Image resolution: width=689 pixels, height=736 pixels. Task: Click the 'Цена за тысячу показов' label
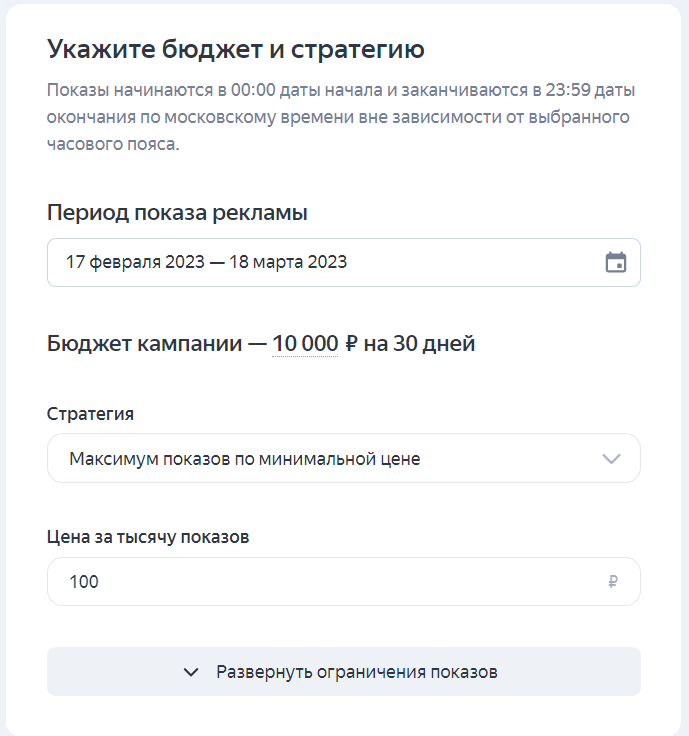[148, 537]
